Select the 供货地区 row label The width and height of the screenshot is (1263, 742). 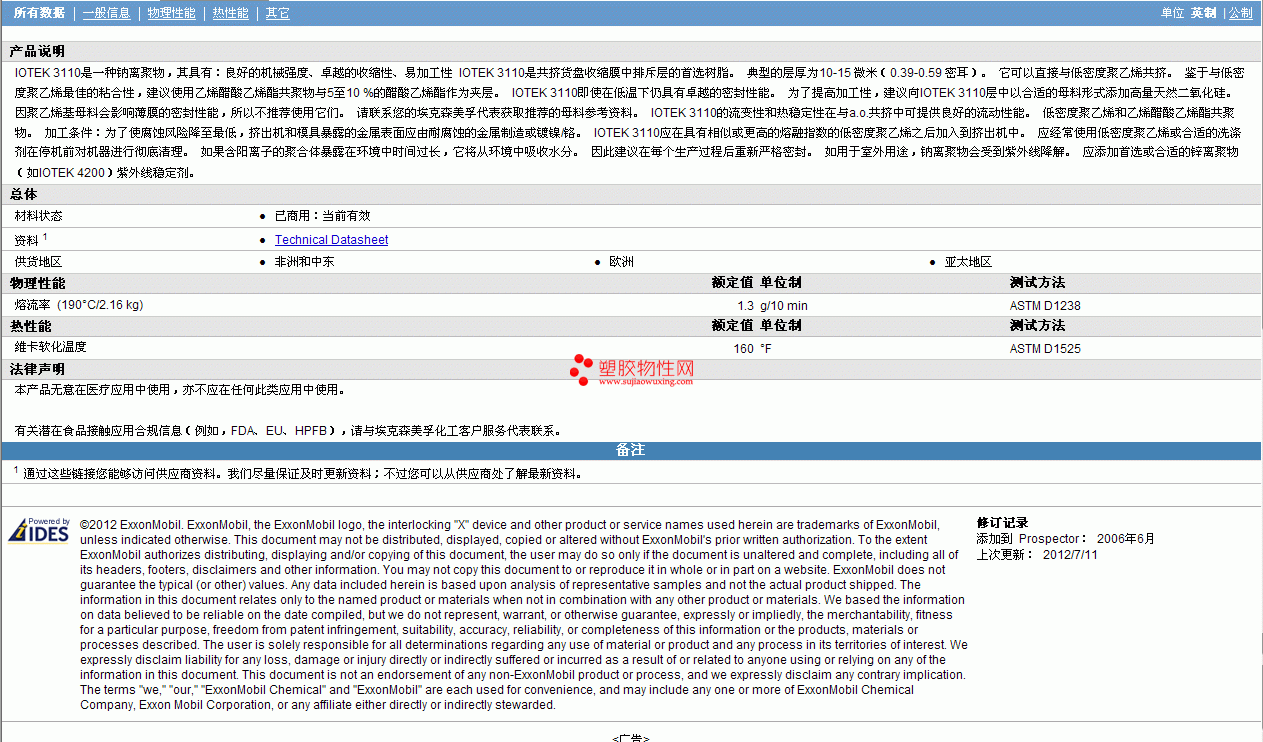point(38,262)
